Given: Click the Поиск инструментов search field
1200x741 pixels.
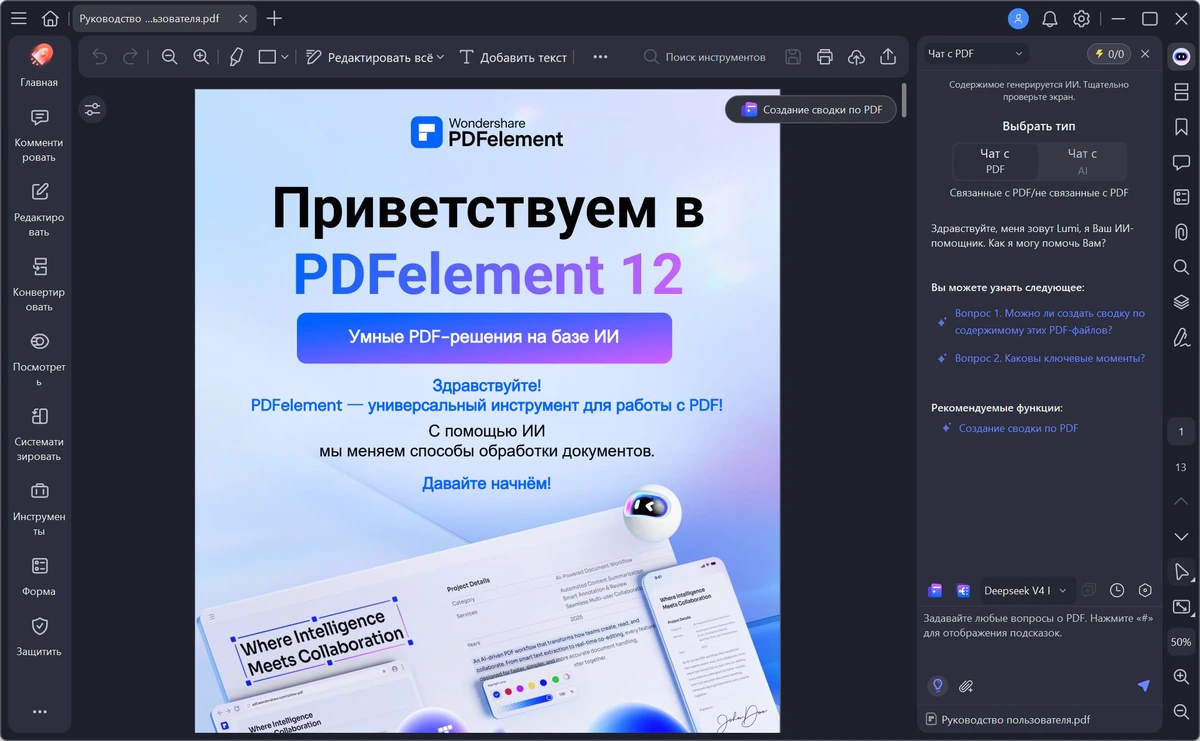Looking at the screenshot, I should tap(705, 57).
